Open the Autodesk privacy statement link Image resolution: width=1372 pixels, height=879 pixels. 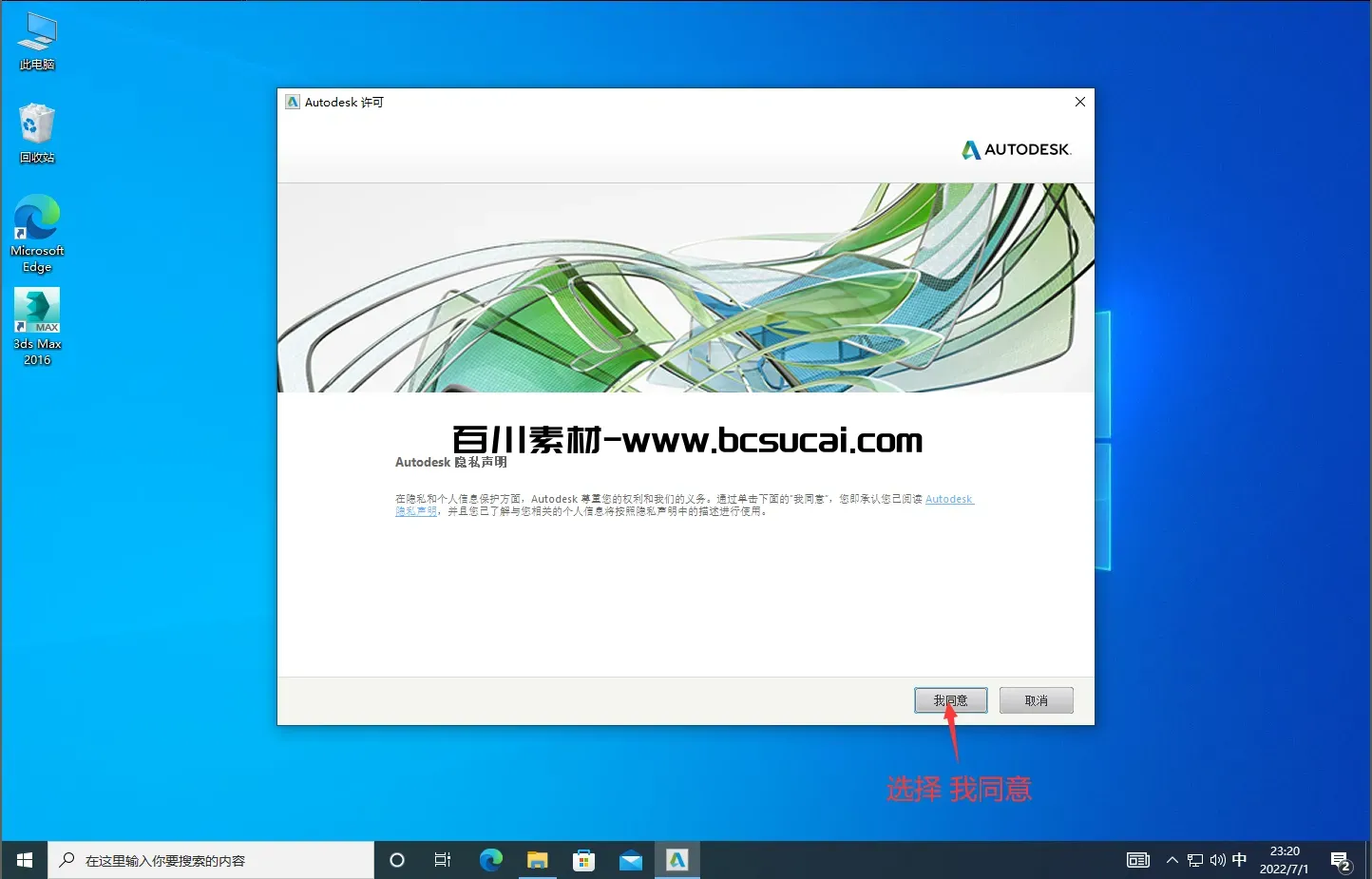[948, 499]
